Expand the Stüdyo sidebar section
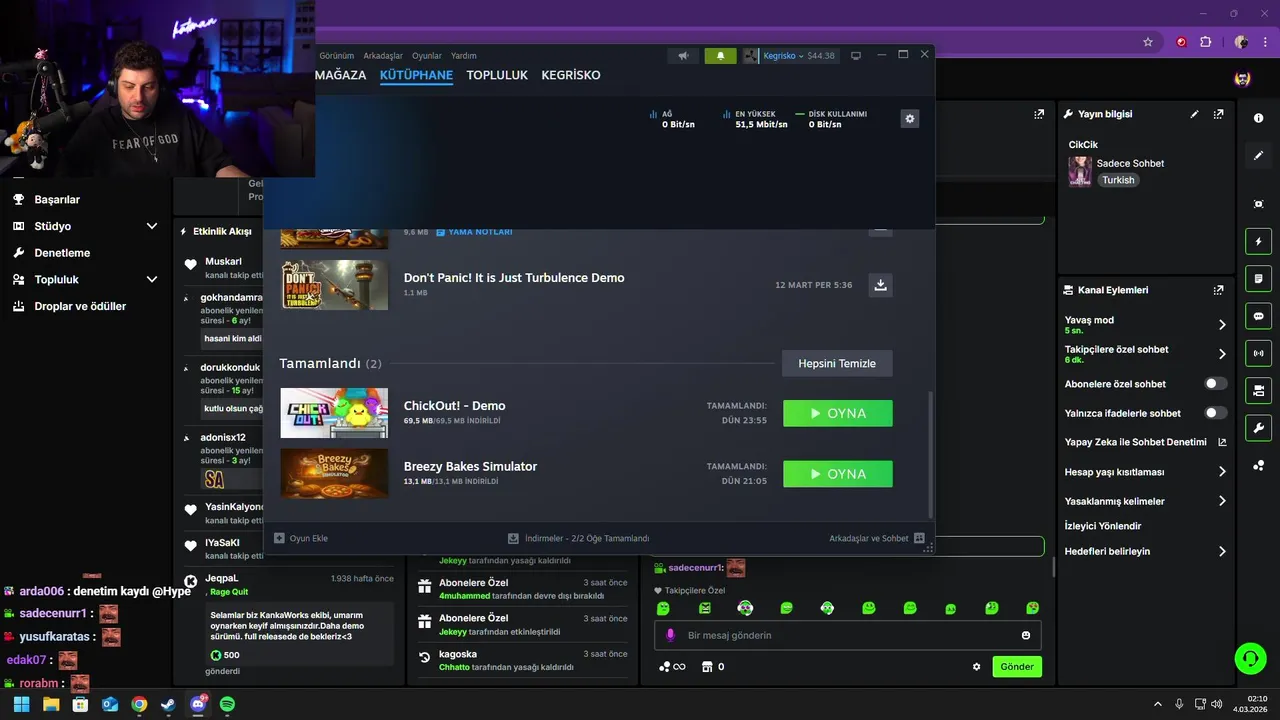 [x=152, y=226]
